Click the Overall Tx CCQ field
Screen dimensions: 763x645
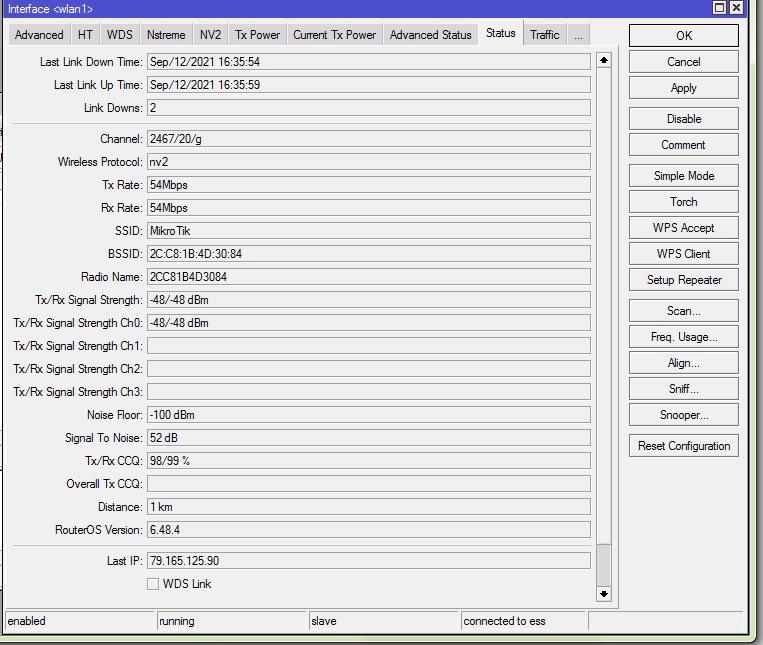click(x=369, y=484)
